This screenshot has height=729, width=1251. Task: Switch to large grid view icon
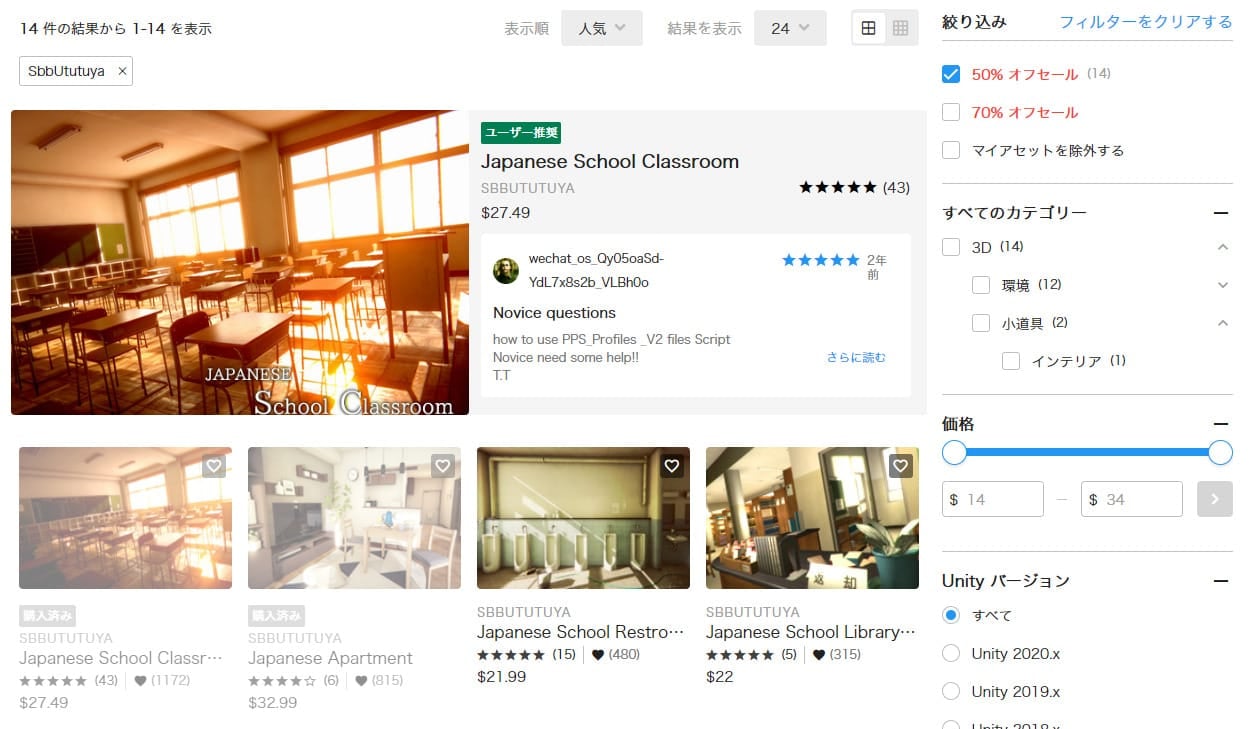click(868, 28)
